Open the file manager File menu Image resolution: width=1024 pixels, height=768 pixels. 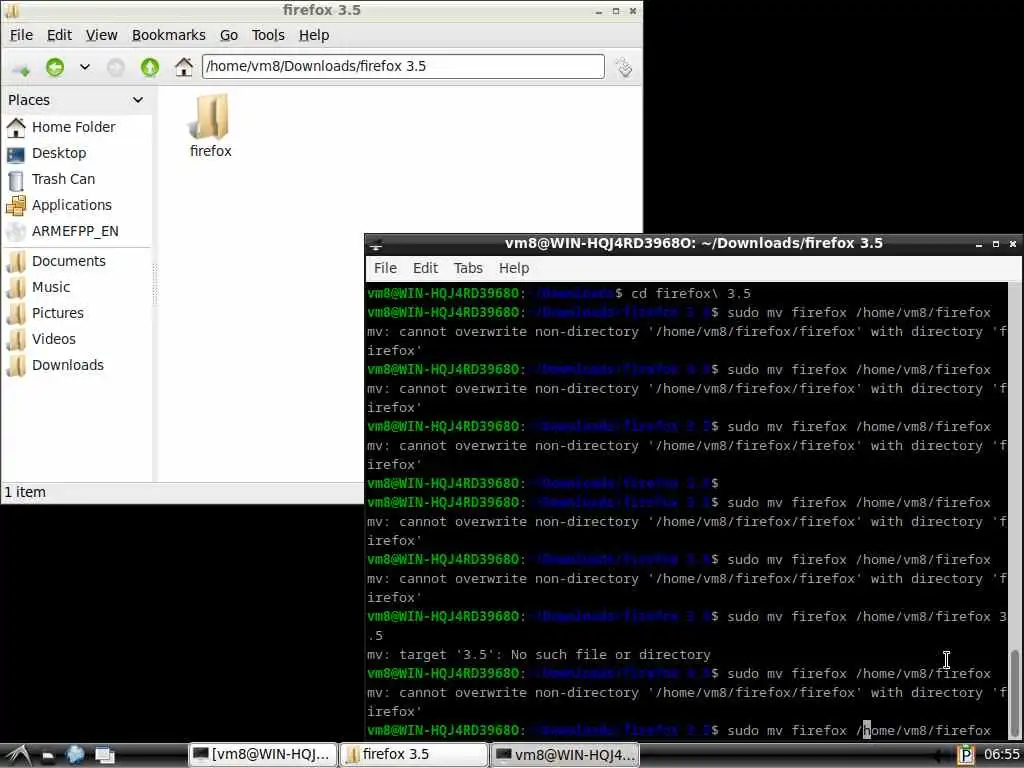[21, 35]
